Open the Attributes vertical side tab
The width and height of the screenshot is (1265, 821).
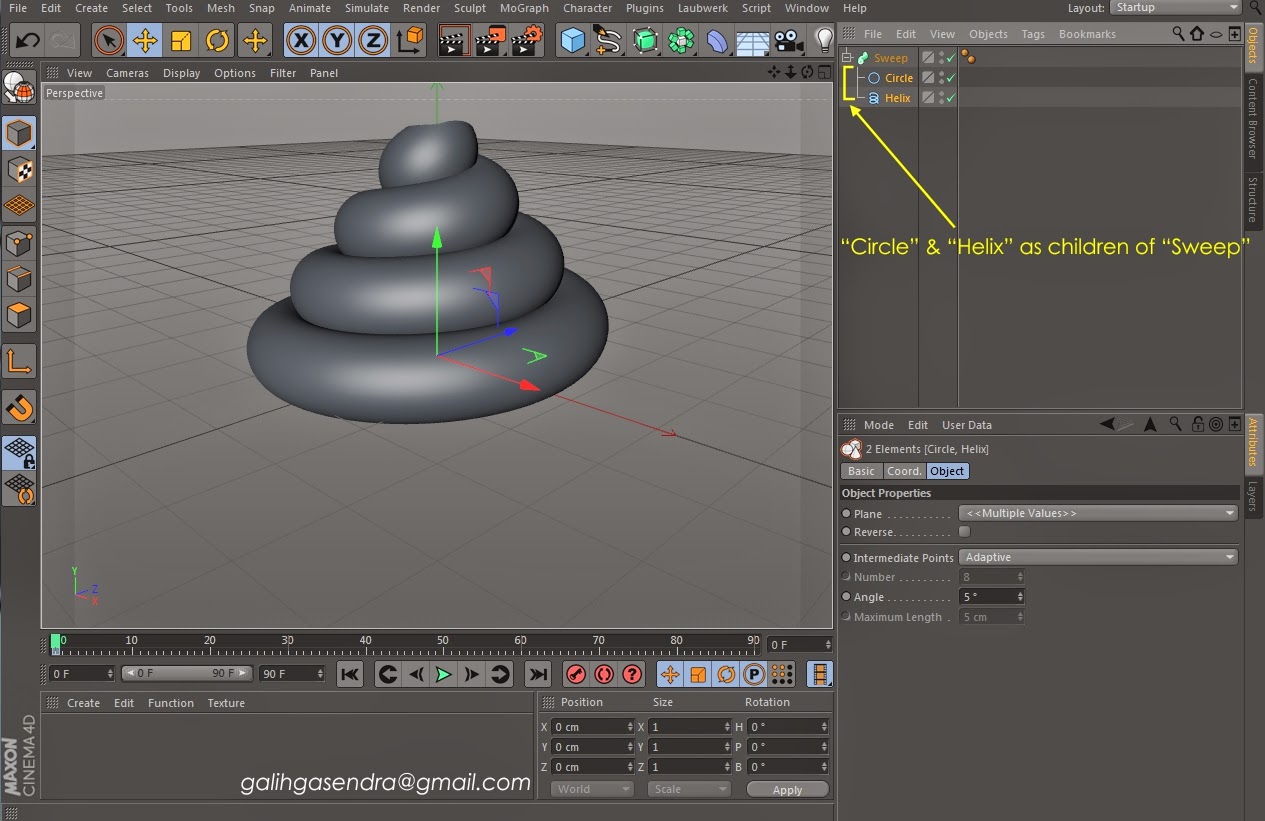tap(1253, 442)
